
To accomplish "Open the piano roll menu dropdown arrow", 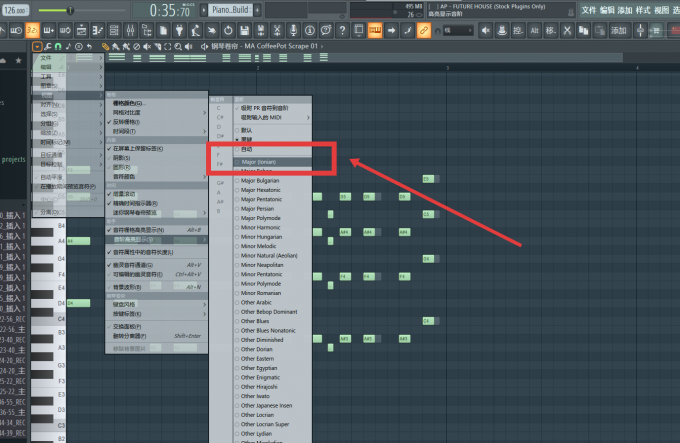I will coord(37,46).
